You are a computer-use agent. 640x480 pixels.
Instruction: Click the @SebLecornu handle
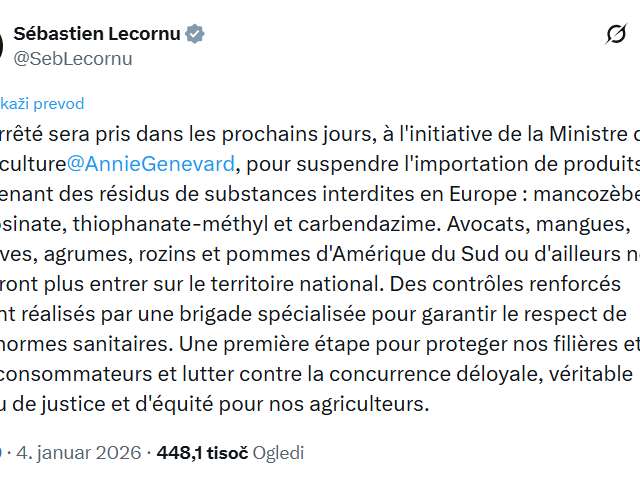pos(72,58)
